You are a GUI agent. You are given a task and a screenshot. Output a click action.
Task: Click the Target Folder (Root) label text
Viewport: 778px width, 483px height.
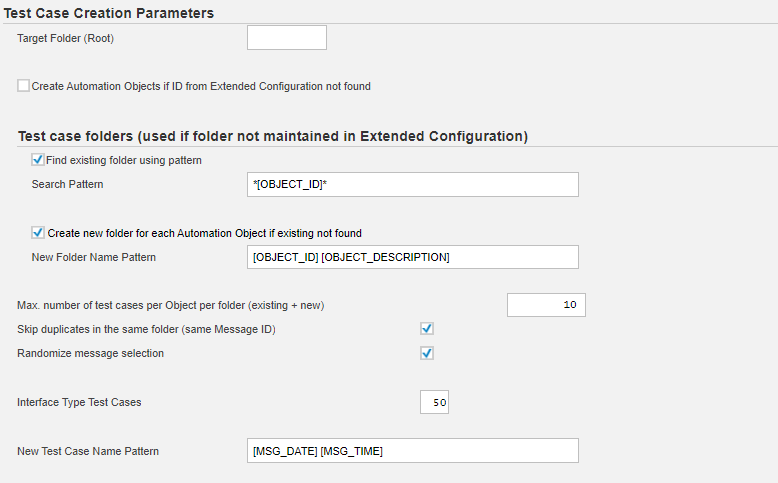click(67, 38)
